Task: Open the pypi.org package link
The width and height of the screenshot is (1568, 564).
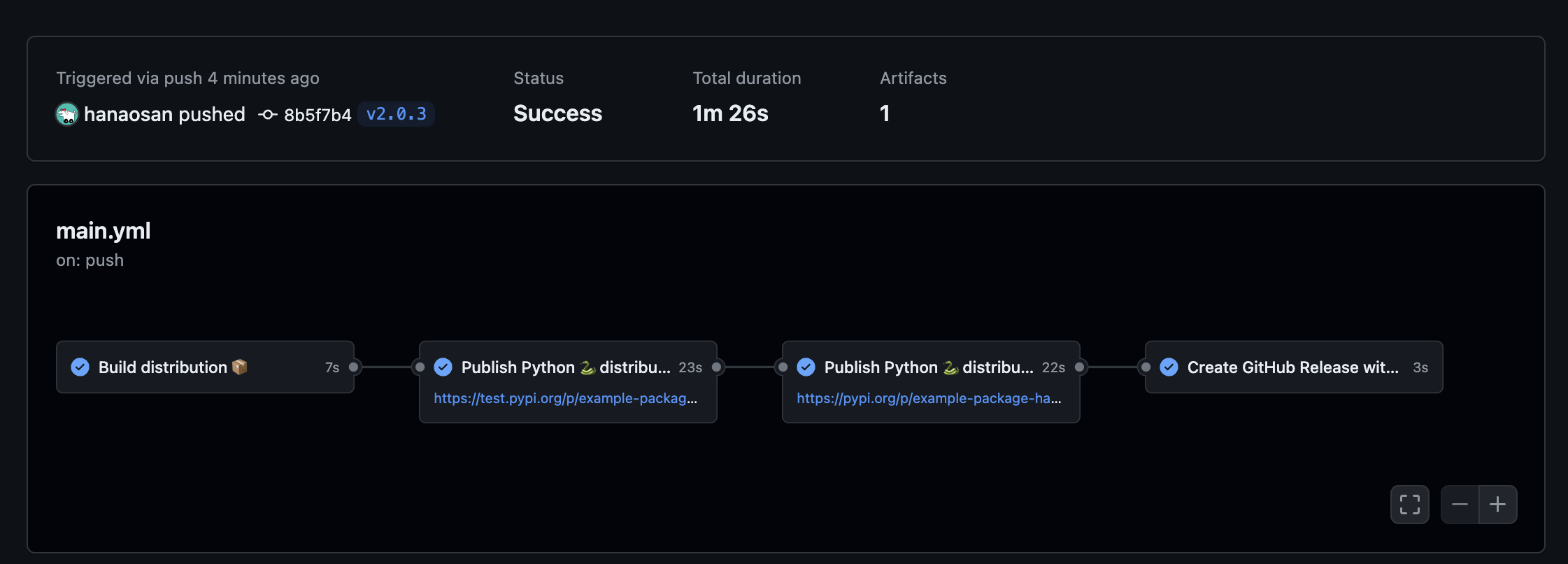Action: 929,398
